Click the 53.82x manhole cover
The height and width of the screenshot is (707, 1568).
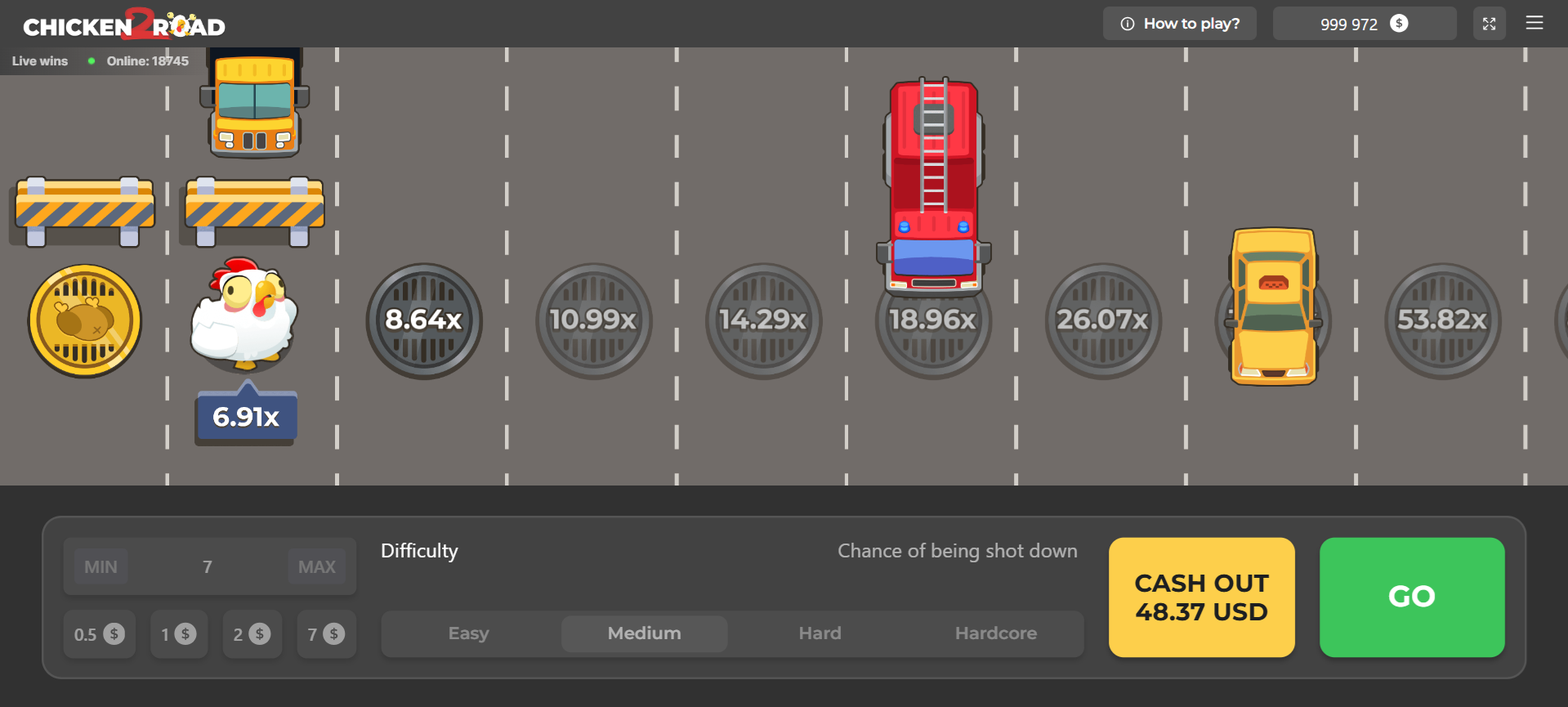1443,321
